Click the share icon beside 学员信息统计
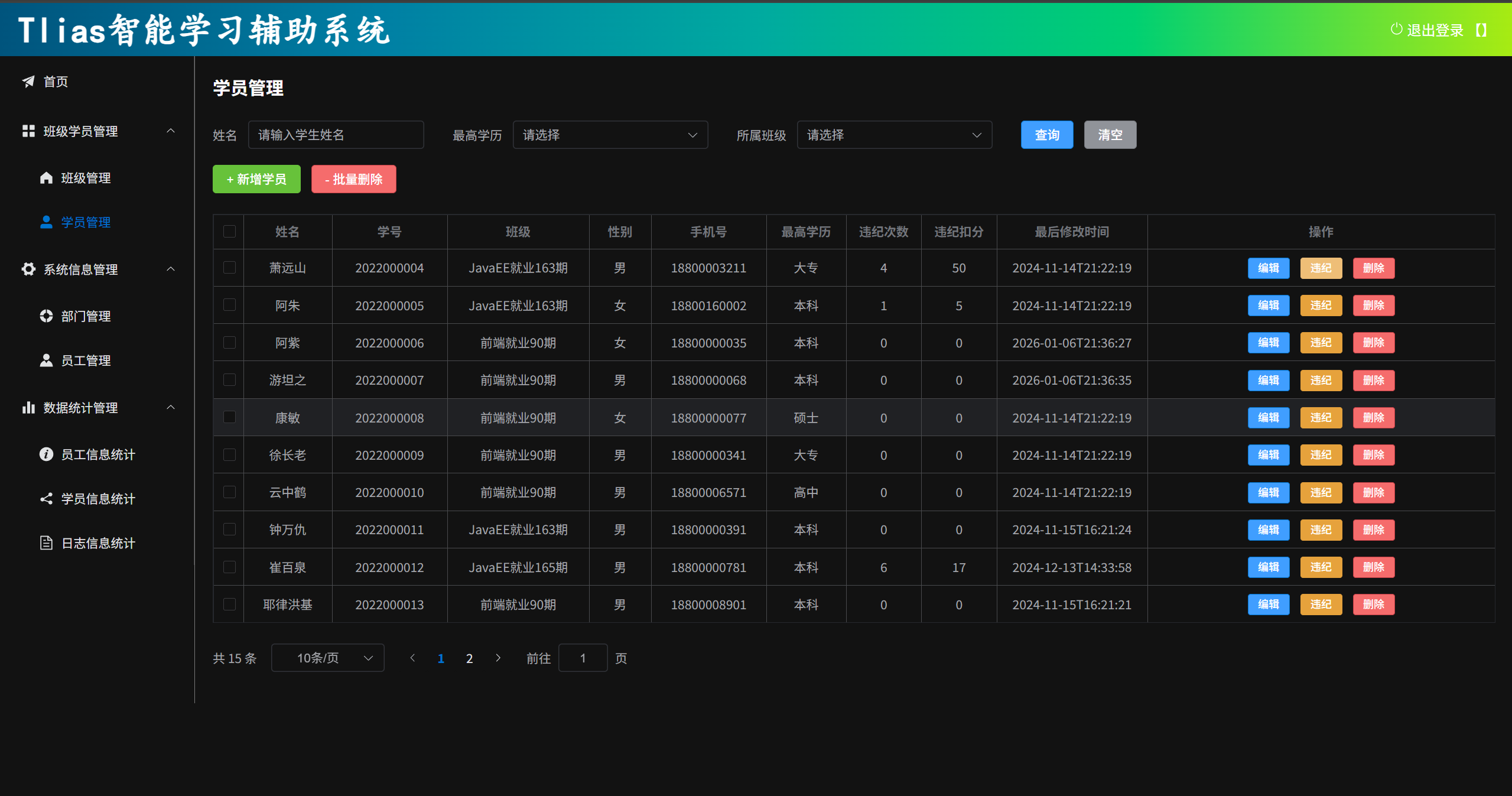 pos(46,499)
